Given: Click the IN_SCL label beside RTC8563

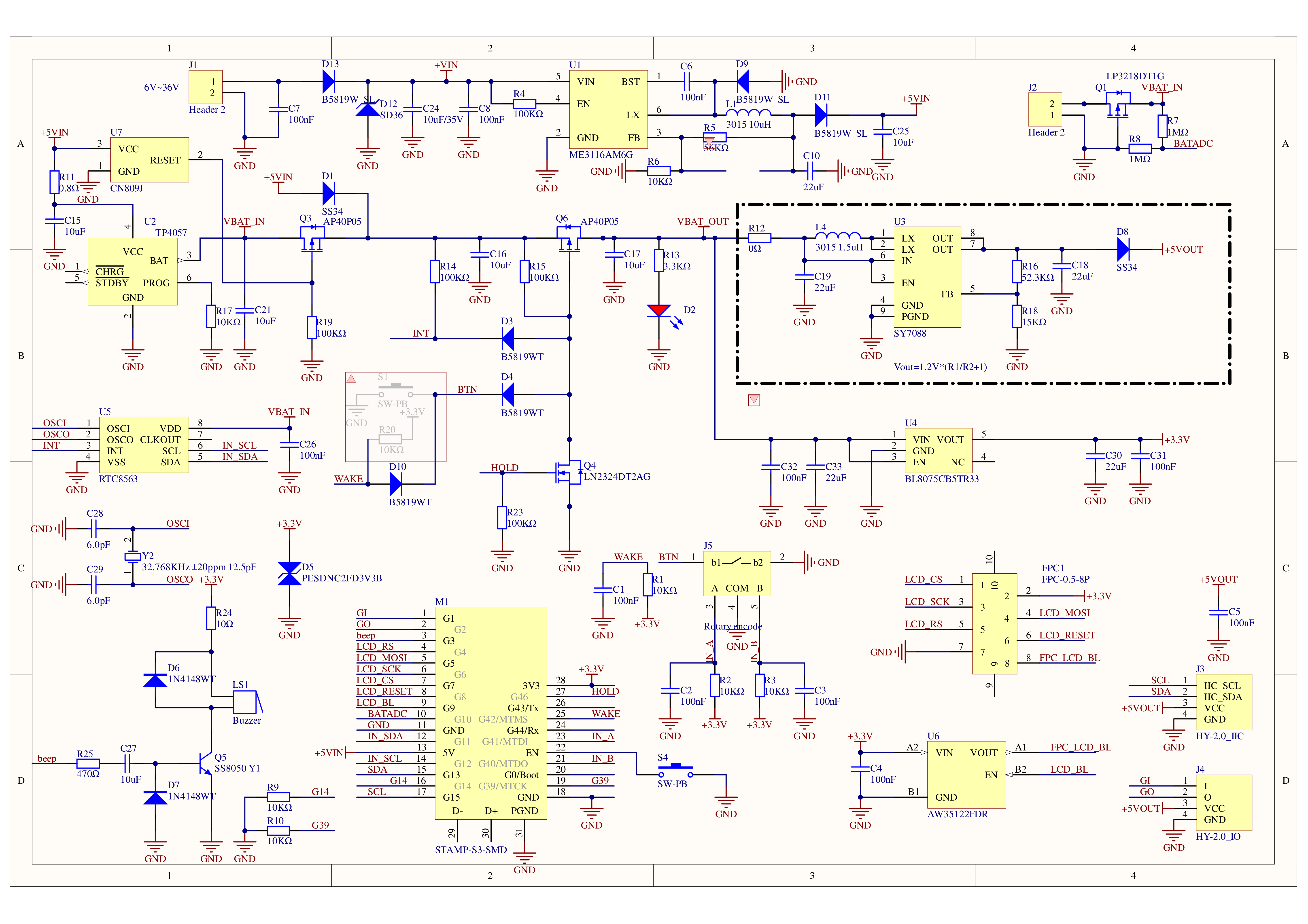Looking at the screenshot, I should click(239, 445).
